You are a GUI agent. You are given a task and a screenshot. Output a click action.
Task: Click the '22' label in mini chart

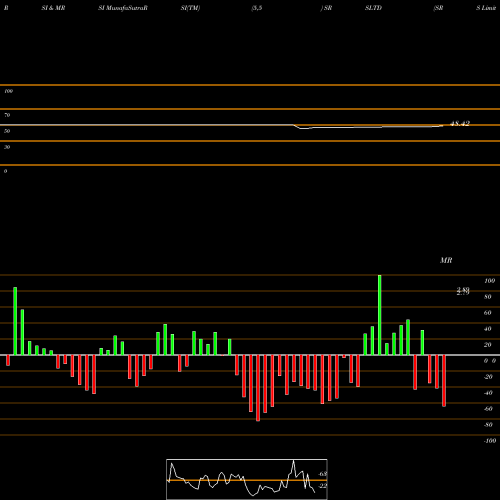[323, 486]
